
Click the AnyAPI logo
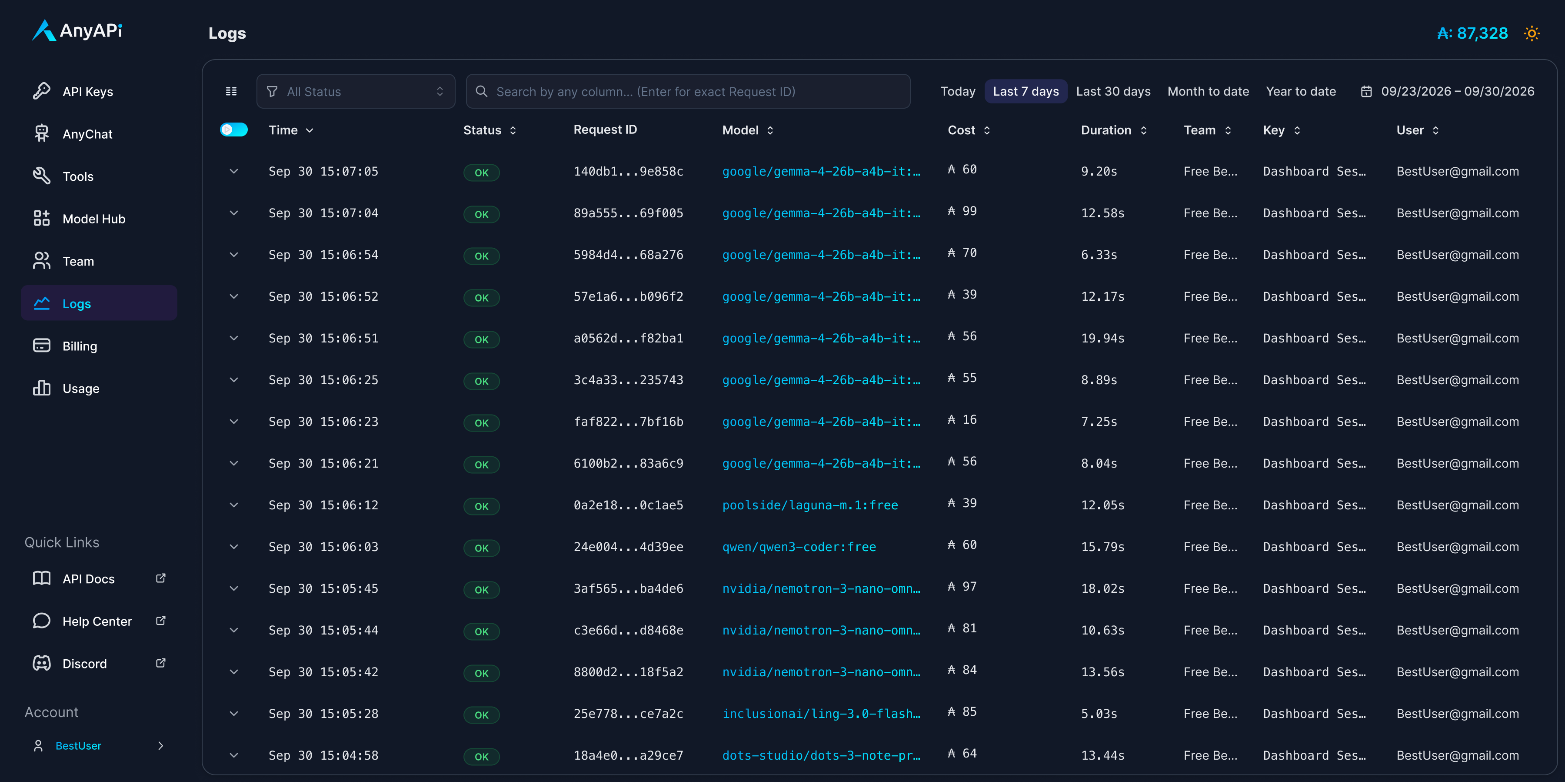pos(77,30)
